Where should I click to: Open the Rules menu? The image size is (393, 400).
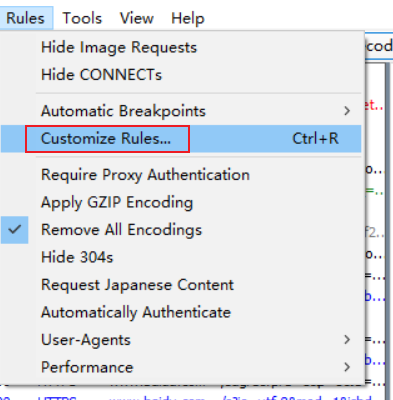(26, 18)
